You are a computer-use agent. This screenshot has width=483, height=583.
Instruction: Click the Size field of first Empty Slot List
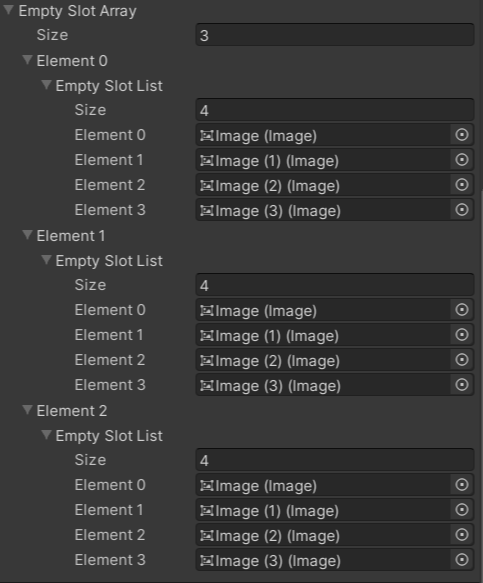coord(335,110)
